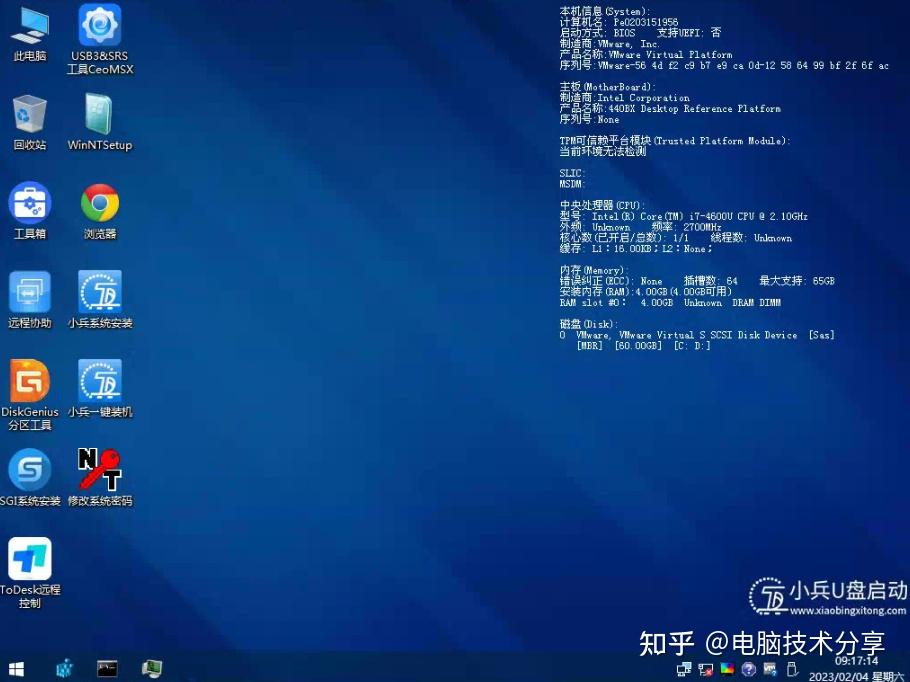Open ToDesk远程控制 icon
910x682 pixels.
[30, 573]
